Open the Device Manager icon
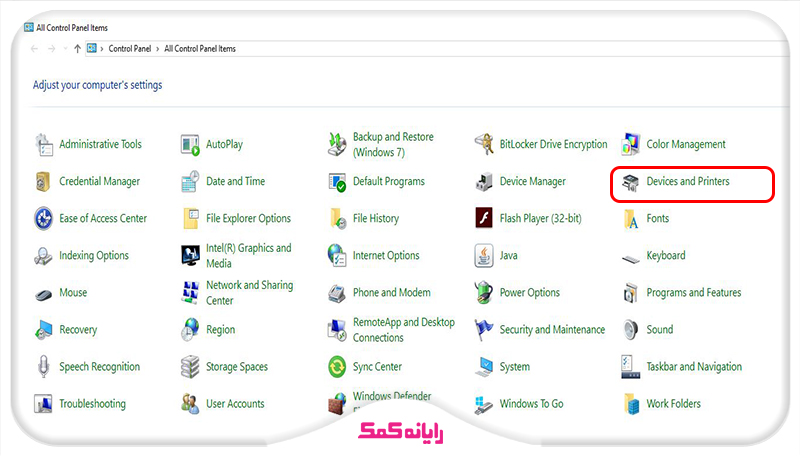 (x=484, y=182)
